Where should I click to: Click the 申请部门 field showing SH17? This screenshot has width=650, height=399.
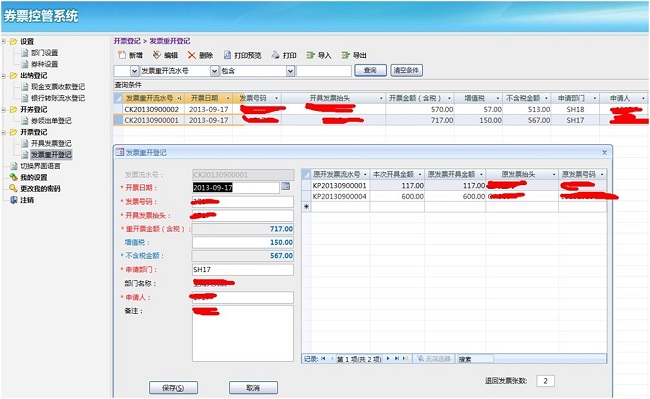click(243, 270)
